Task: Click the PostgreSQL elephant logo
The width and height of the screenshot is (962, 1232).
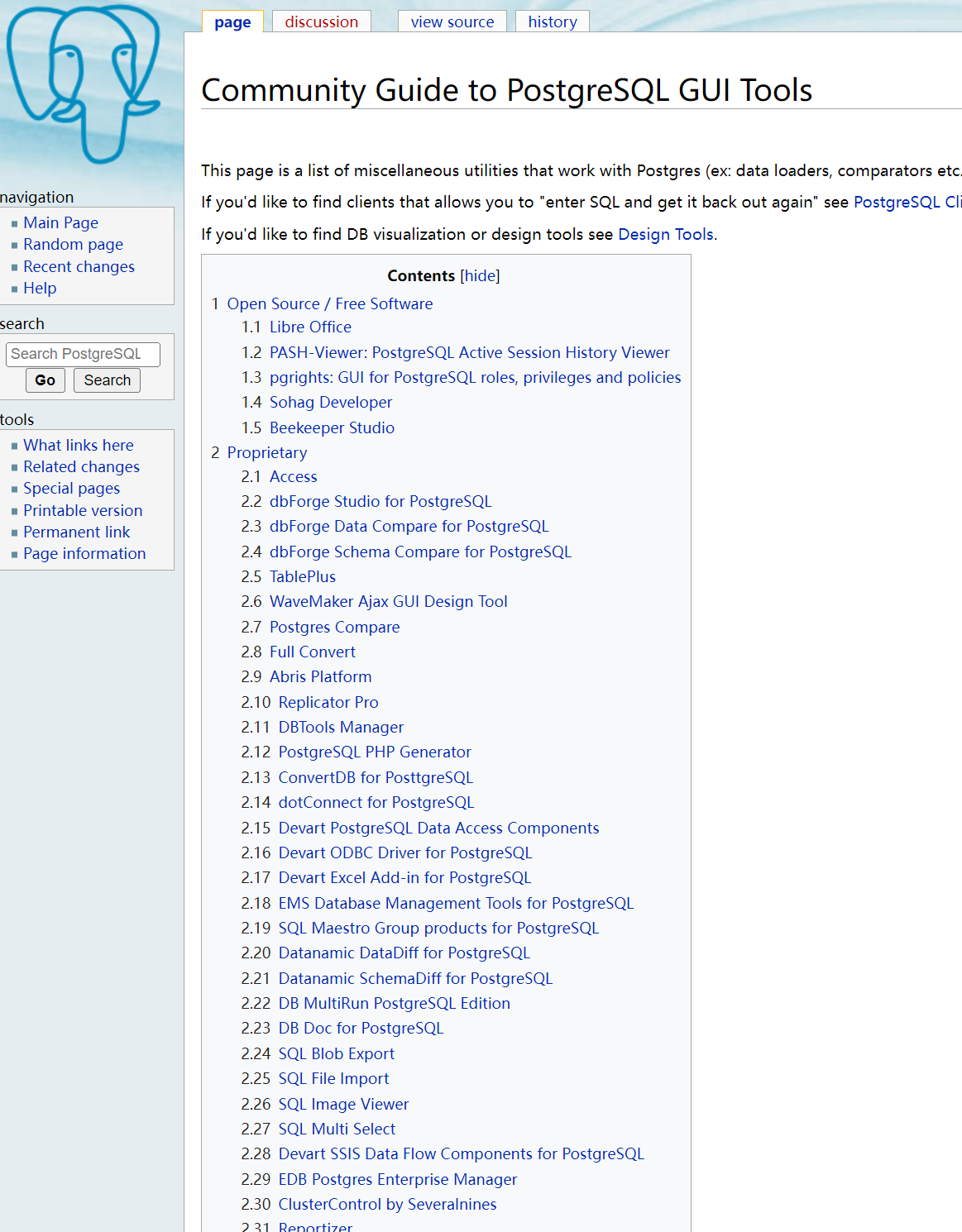Action: coord(84,83)
